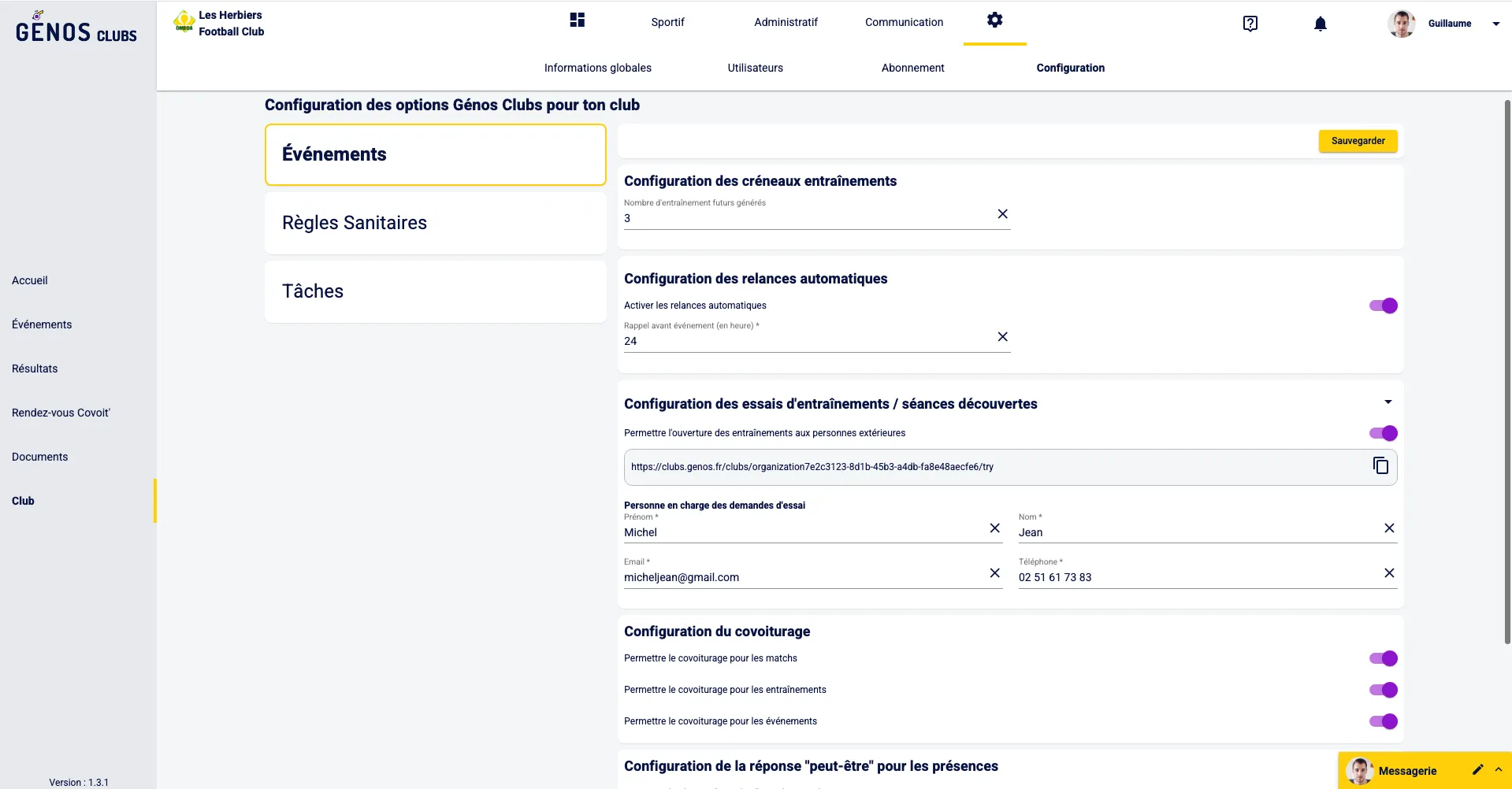Image resolution: width=1512 pixels, height=789 pixels.
Task: Open the help question mark icon
Action: pyautogui.click(x=1250, y=24)
